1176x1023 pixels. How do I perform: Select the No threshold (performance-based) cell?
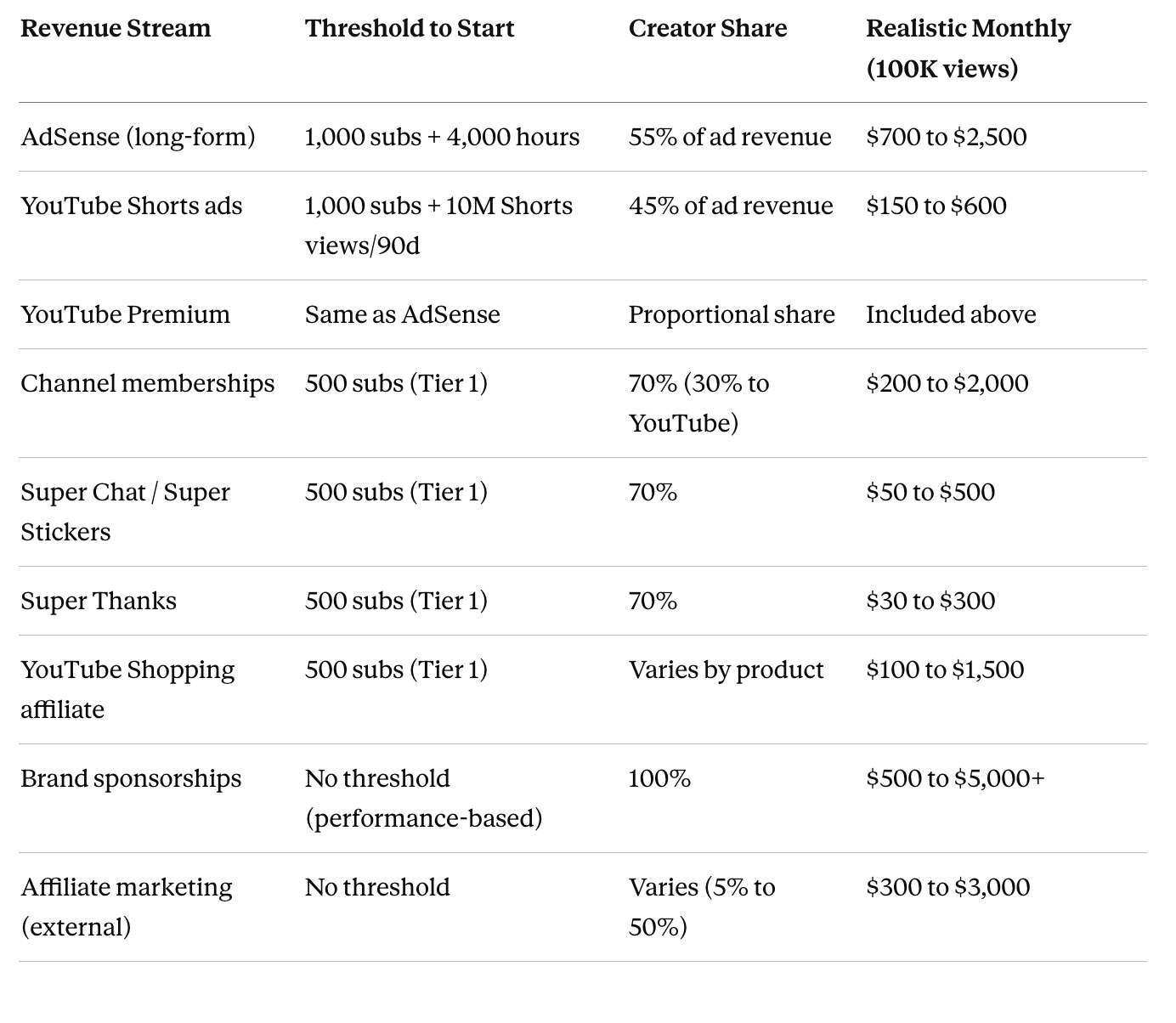point(423,798)
